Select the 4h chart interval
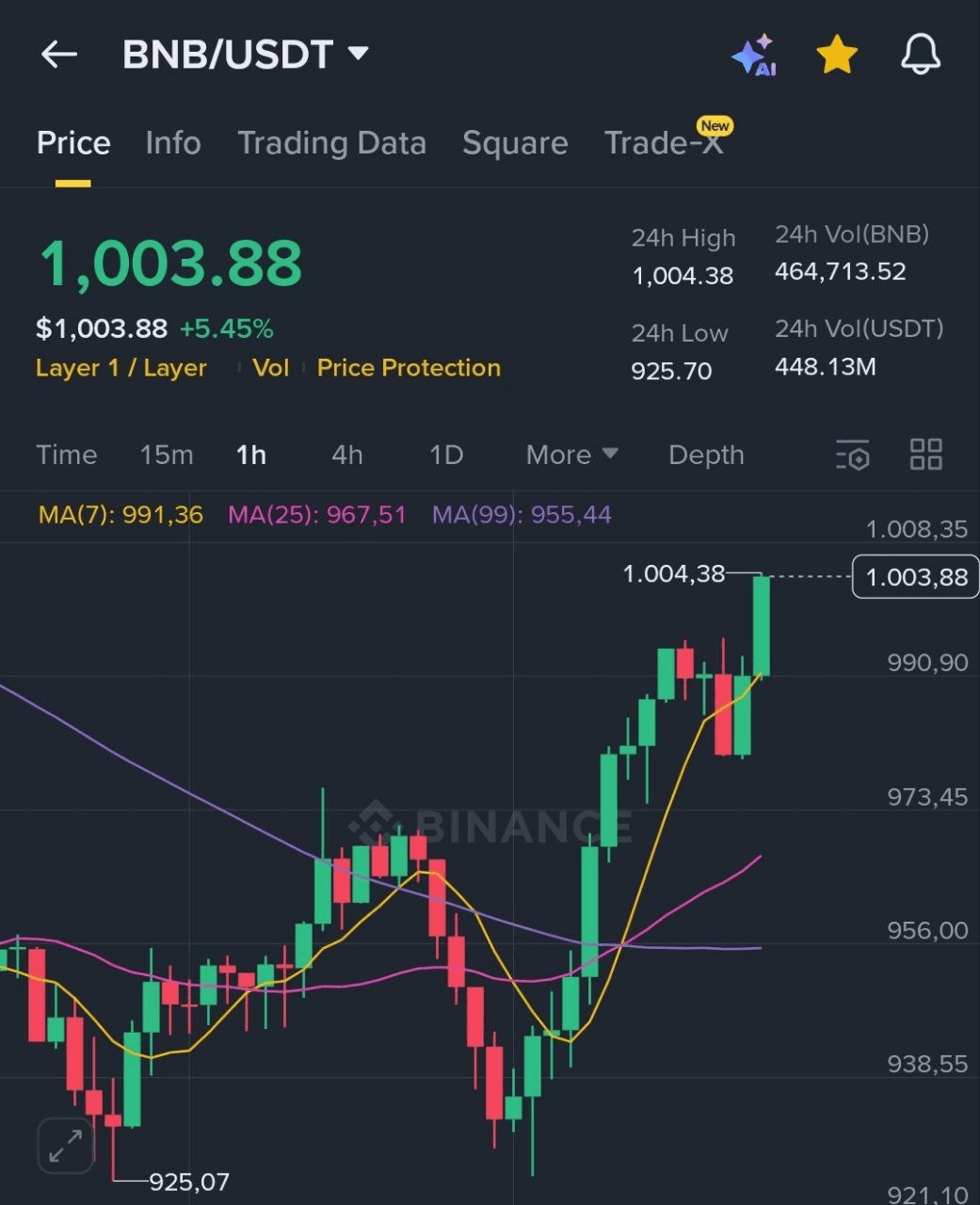 (x=346, y=455)
